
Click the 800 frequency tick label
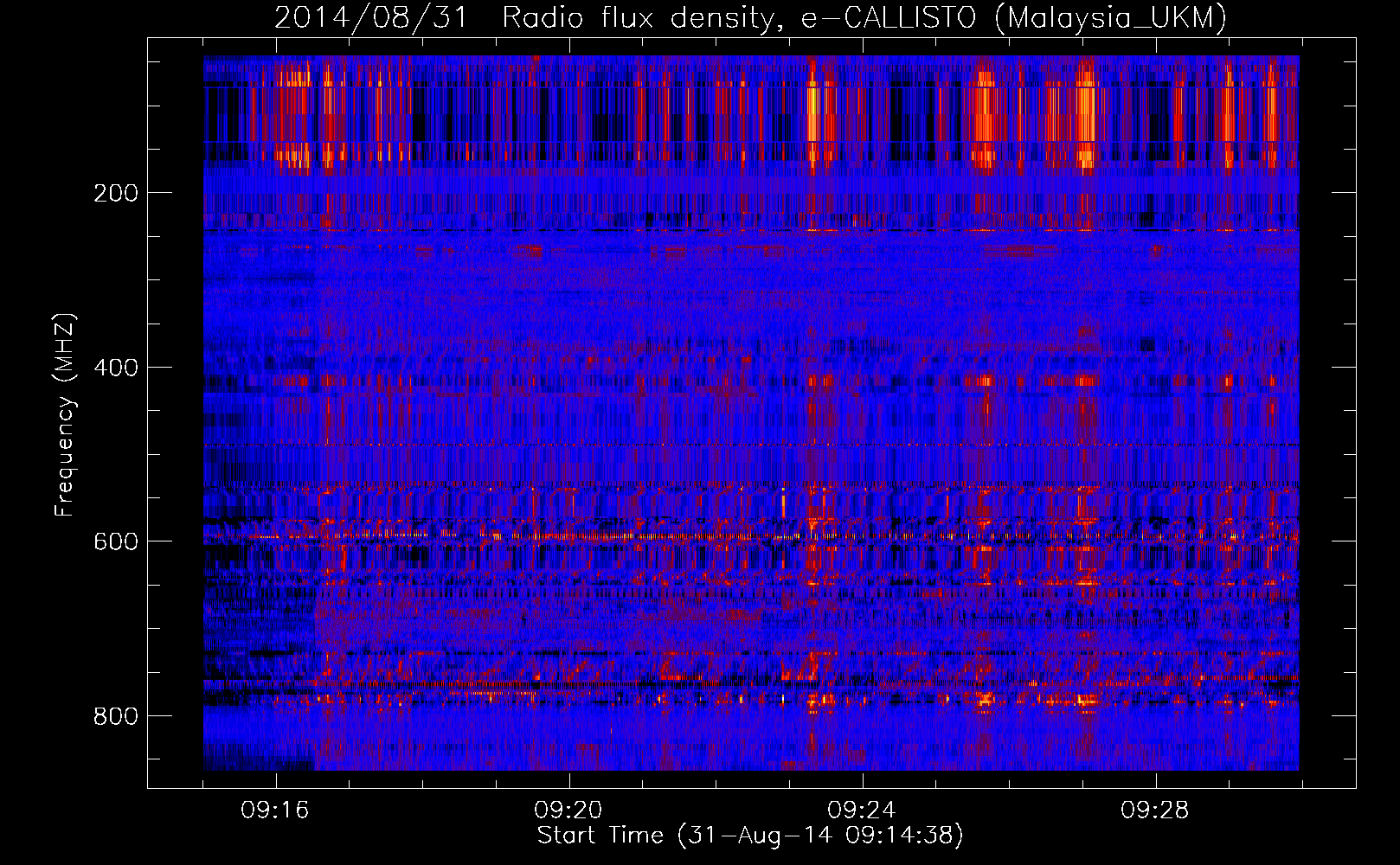click(116, 716)
